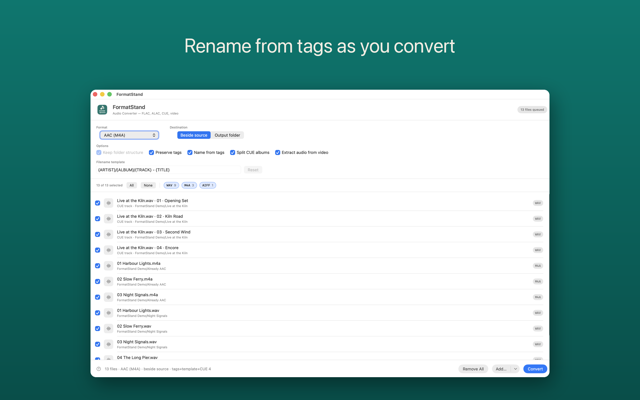Viewport: 640px width, 400px height.
Task: Toggle Name from tags checkbox
Action: coord(190,153)
